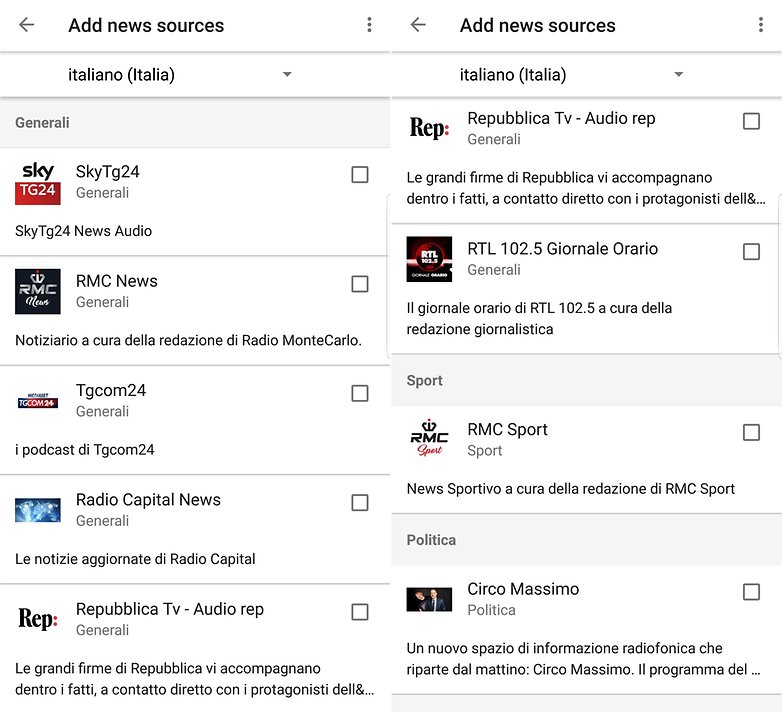This screenshot has width=782, height=712.
Task: Click 'Un nuovo spazio di informazione' description
Action: click(584, 659)
